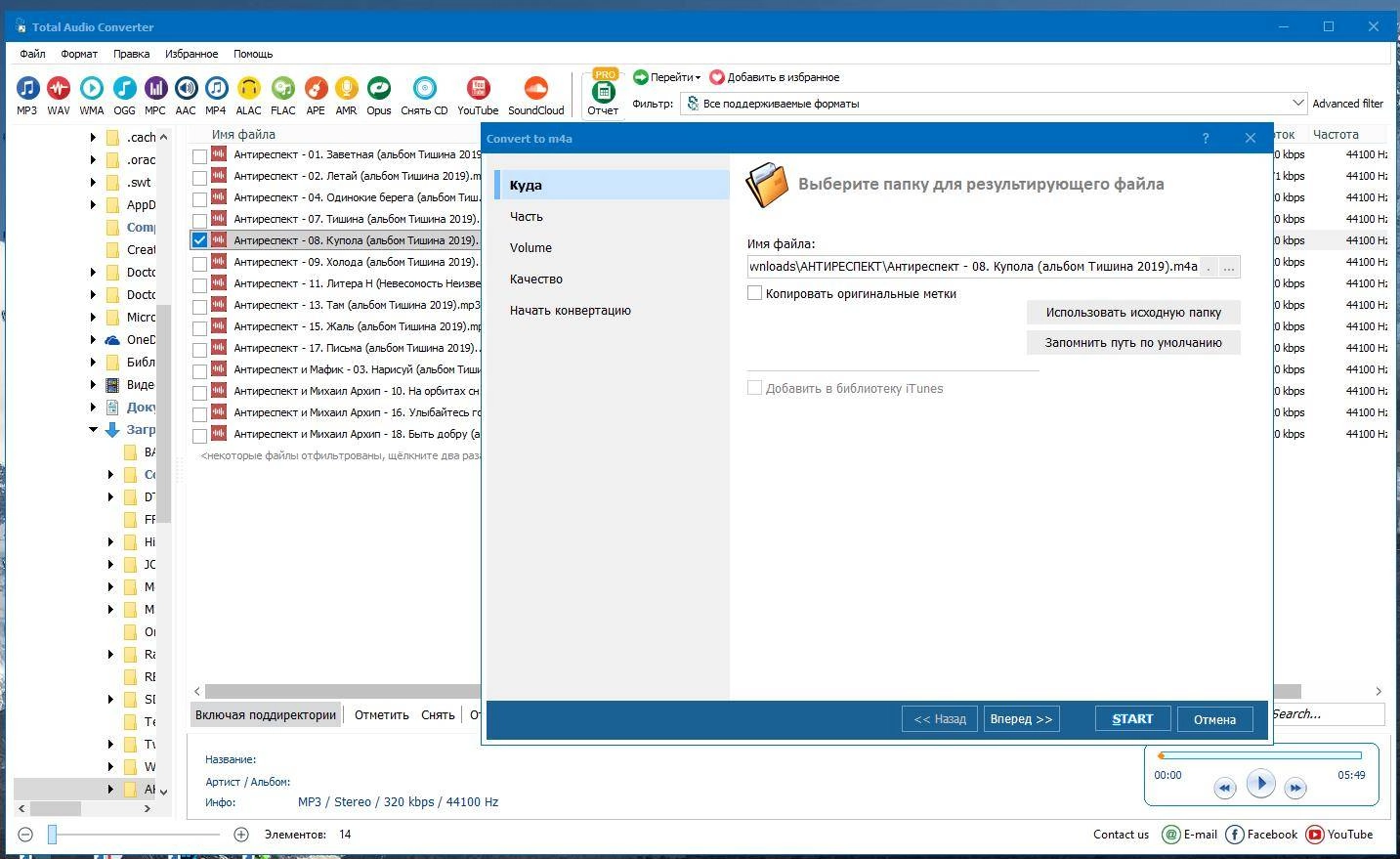Image resolution: width=1400 pixels, height=859 pixels.
Task: Click the Отмена button
Action: tap(1214, 719)
